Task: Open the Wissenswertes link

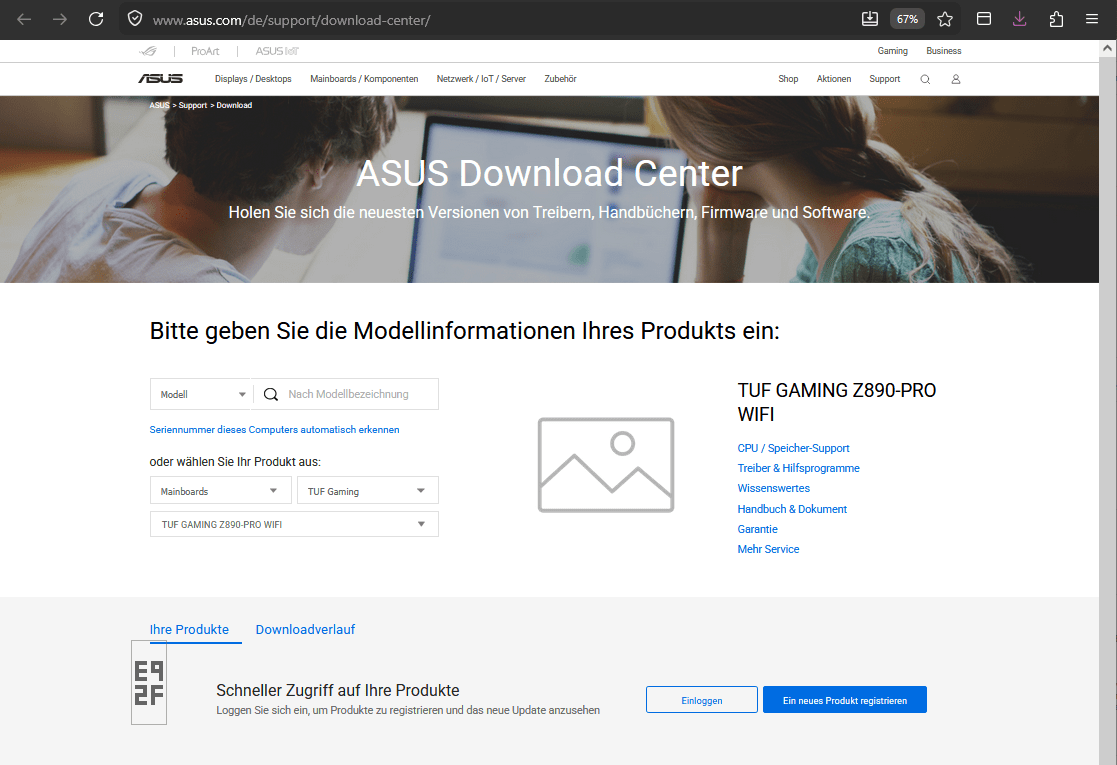Action: [773, 488]
